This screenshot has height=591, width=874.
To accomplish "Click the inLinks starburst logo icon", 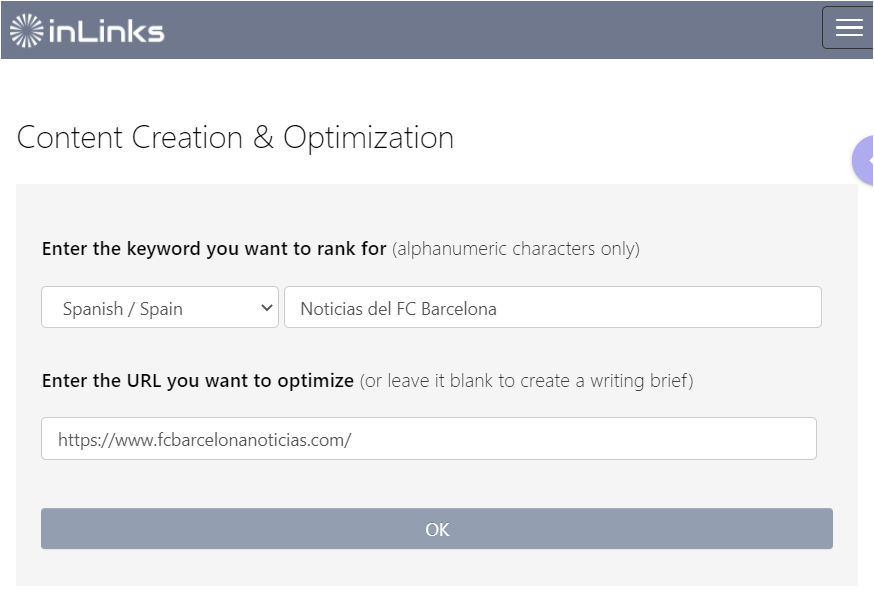I will click(26, 31).
